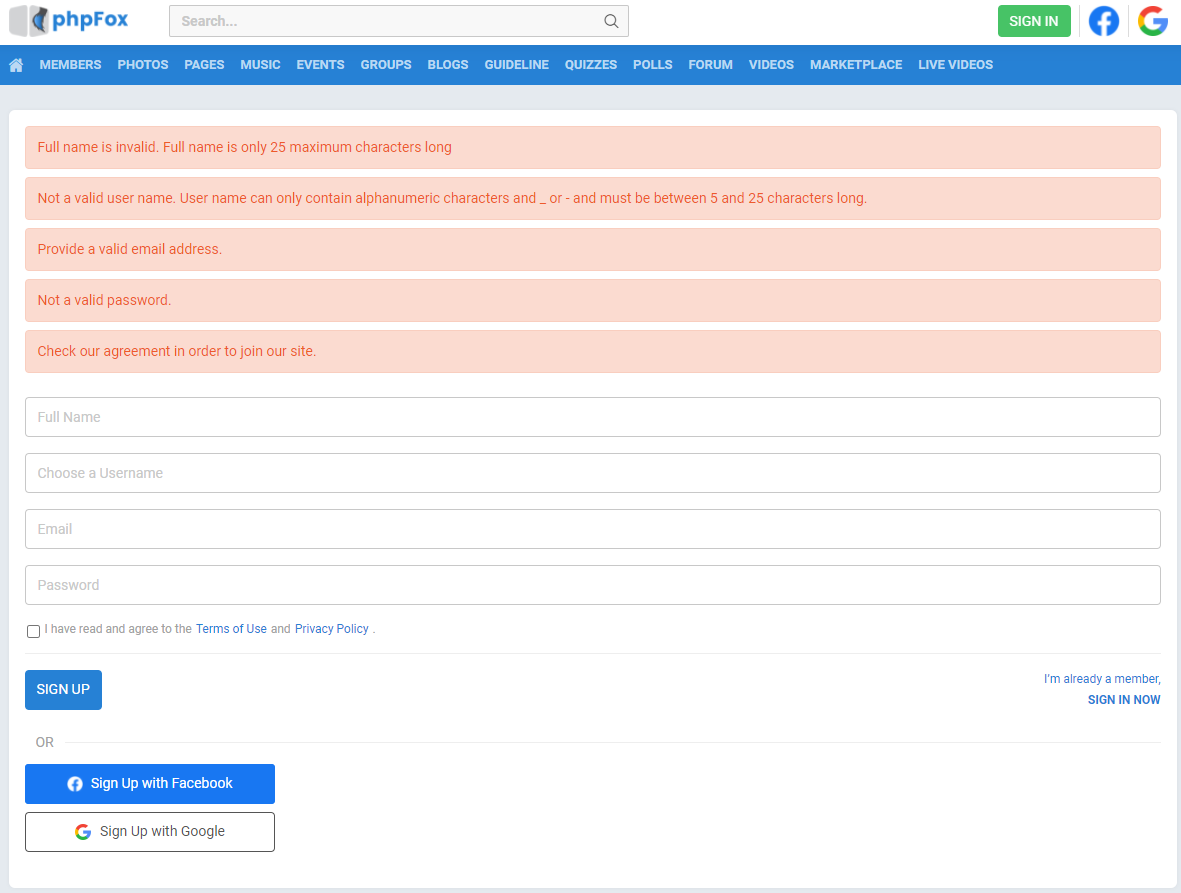Switch to the FORUM section

710,64
